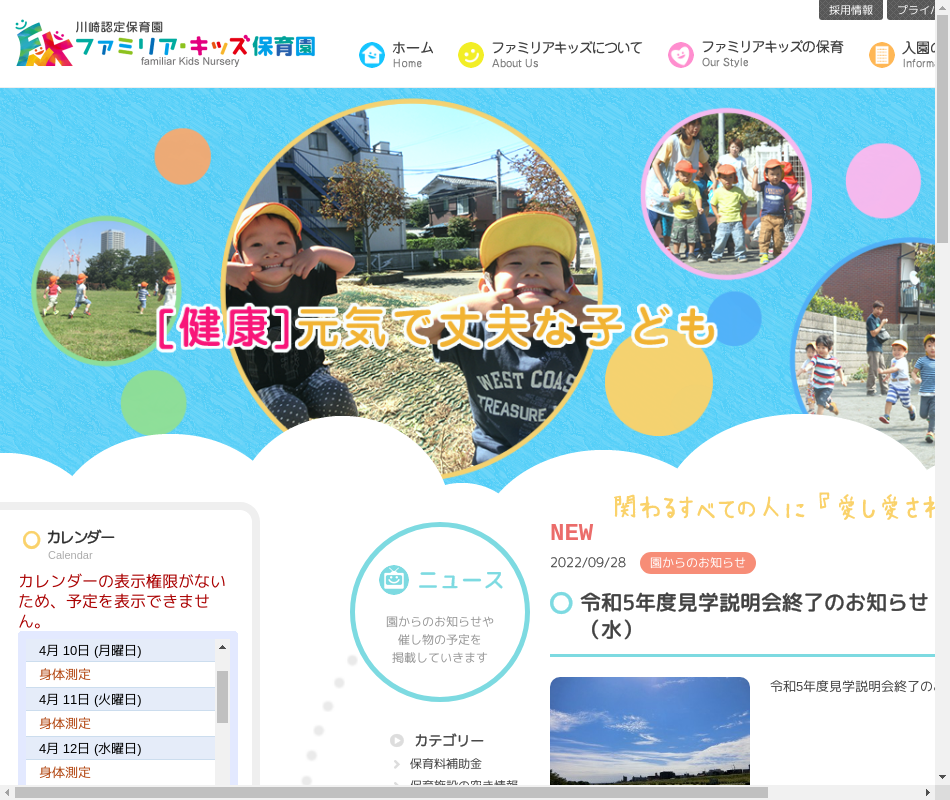Image resolution: width=950 pixels, height=800 pixels.
Task: Click the orange ring icon beside カレンダー
Action: click(x=32, y=539)
